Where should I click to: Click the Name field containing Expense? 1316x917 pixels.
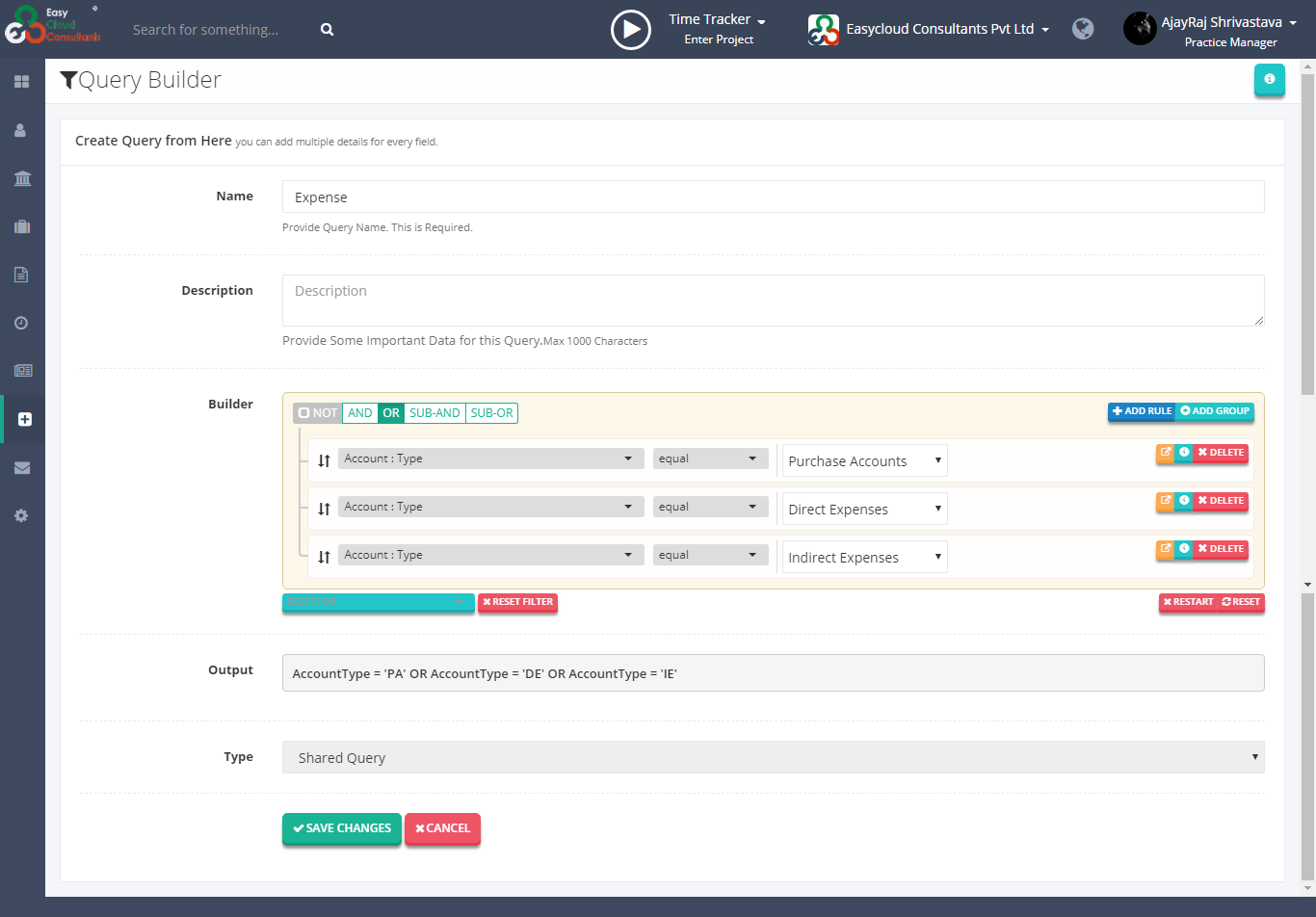[x=773, y=196]
